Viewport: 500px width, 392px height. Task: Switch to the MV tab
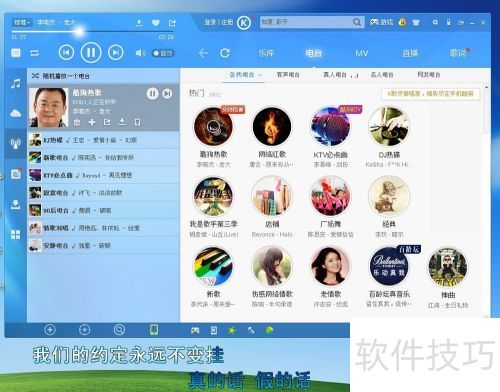click(362, 53)
